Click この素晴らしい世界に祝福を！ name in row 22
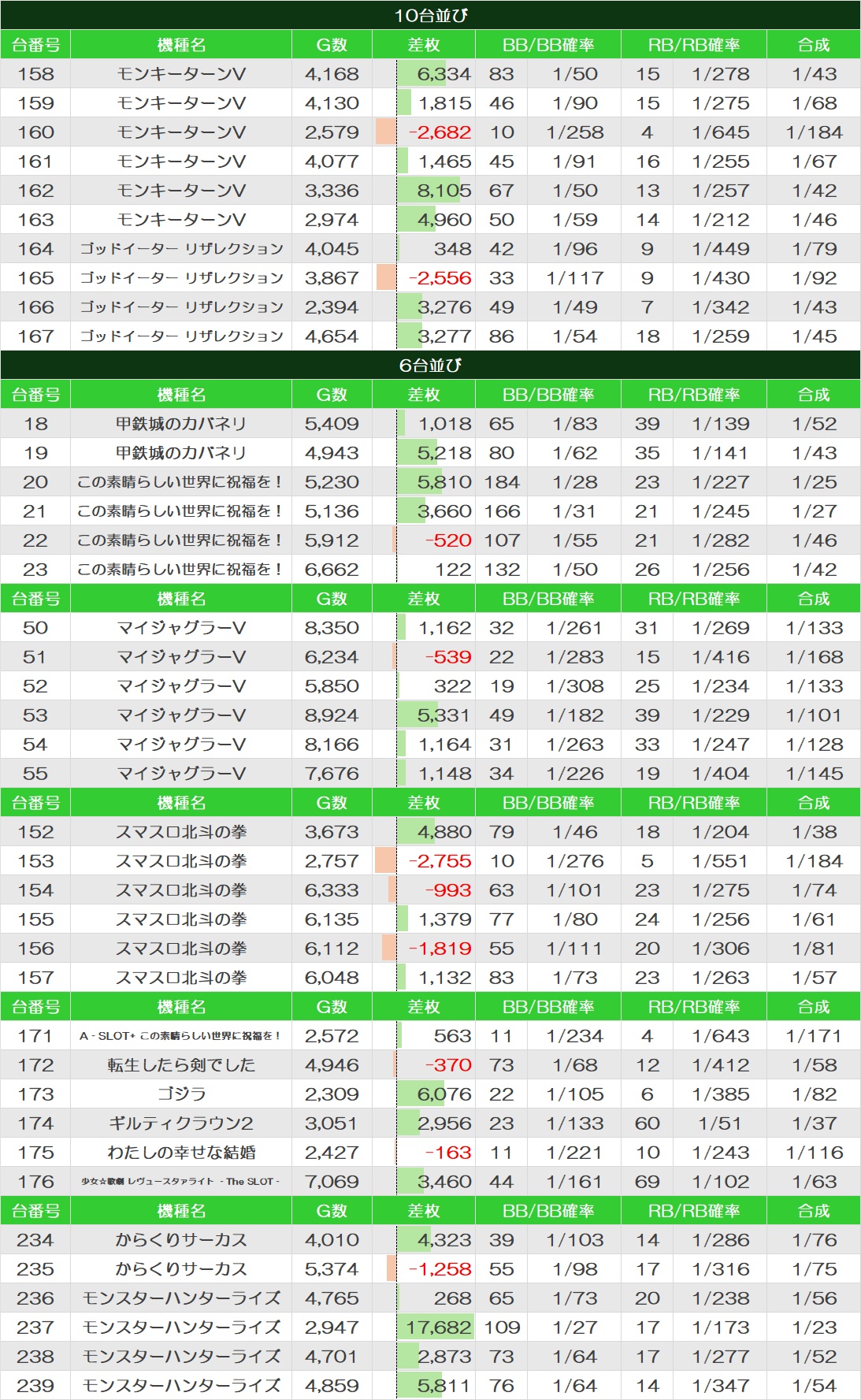The image size is (861, 1400). click(181, 540)
